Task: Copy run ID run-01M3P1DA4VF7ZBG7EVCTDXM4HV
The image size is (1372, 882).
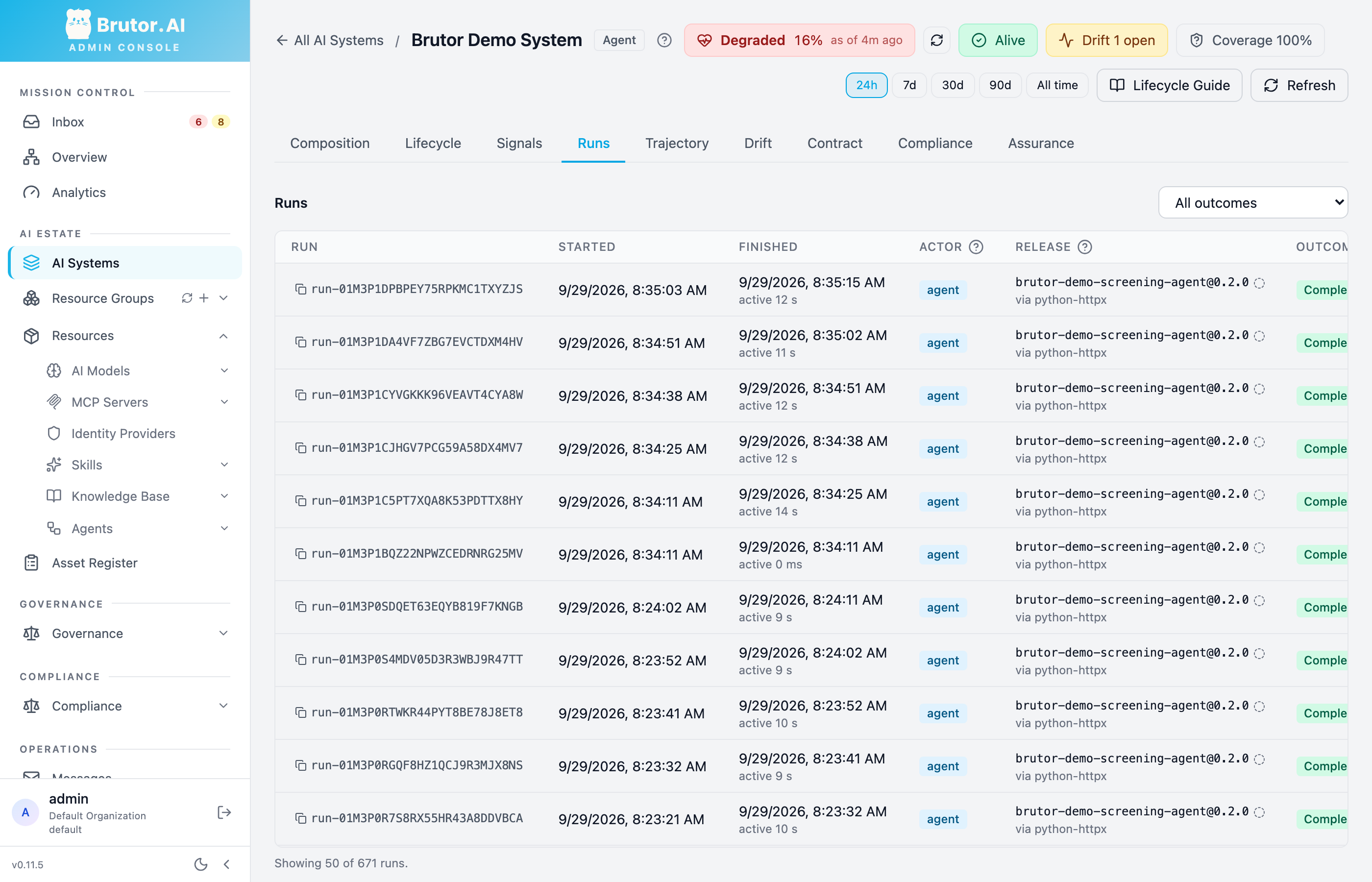Action: tap(300, 342)
